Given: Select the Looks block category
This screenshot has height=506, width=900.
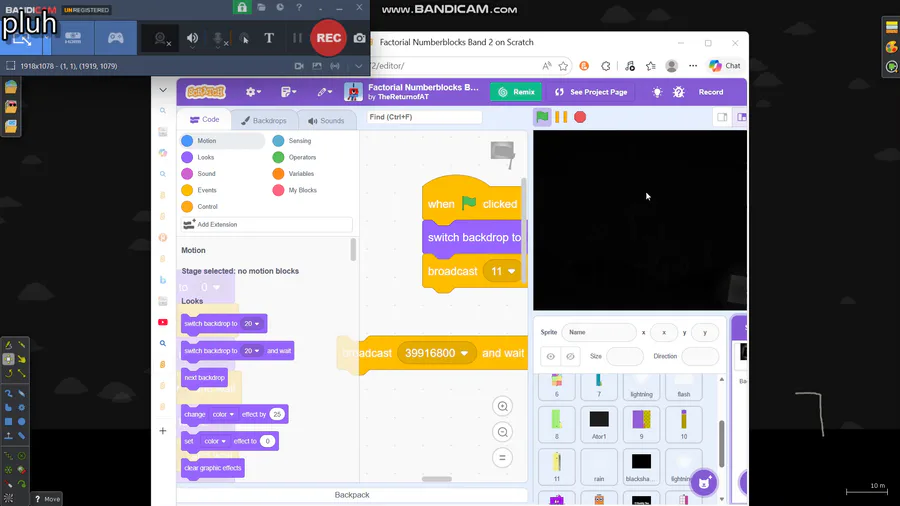Looking at the screenshot, I should (198, 157).
